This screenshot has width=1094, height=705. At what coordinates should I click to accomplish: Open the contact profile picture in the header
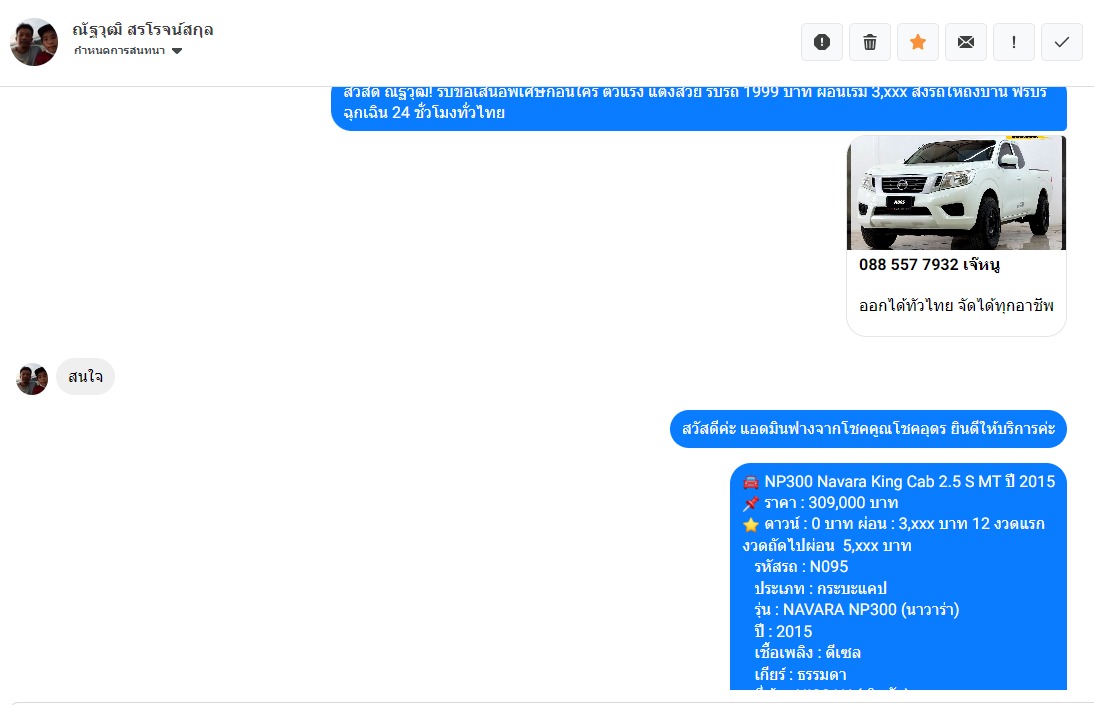click(34, 42)
